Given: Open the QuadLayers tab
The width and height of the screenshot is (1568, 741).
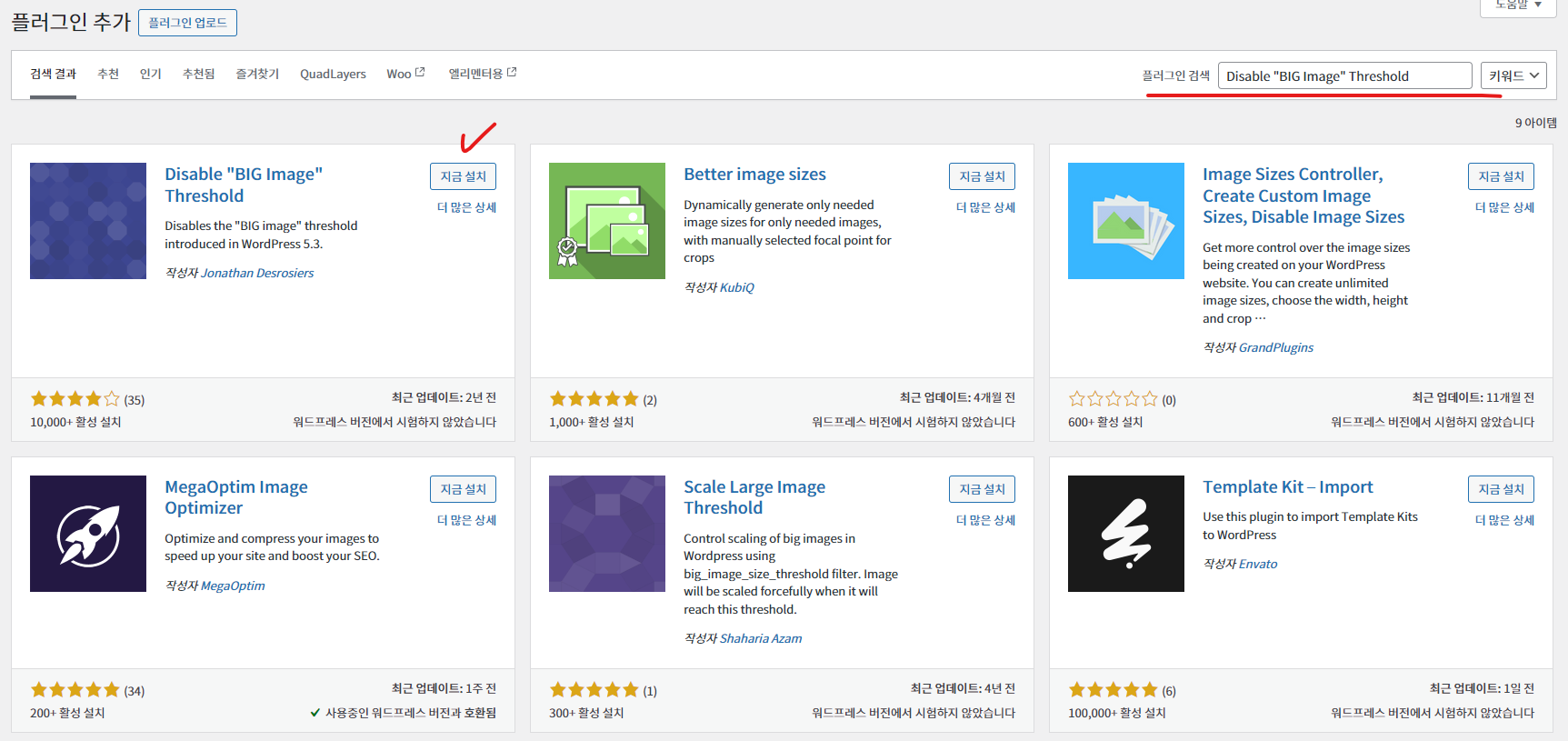Looking at the screenshot, I should click(x=333, y=74).
